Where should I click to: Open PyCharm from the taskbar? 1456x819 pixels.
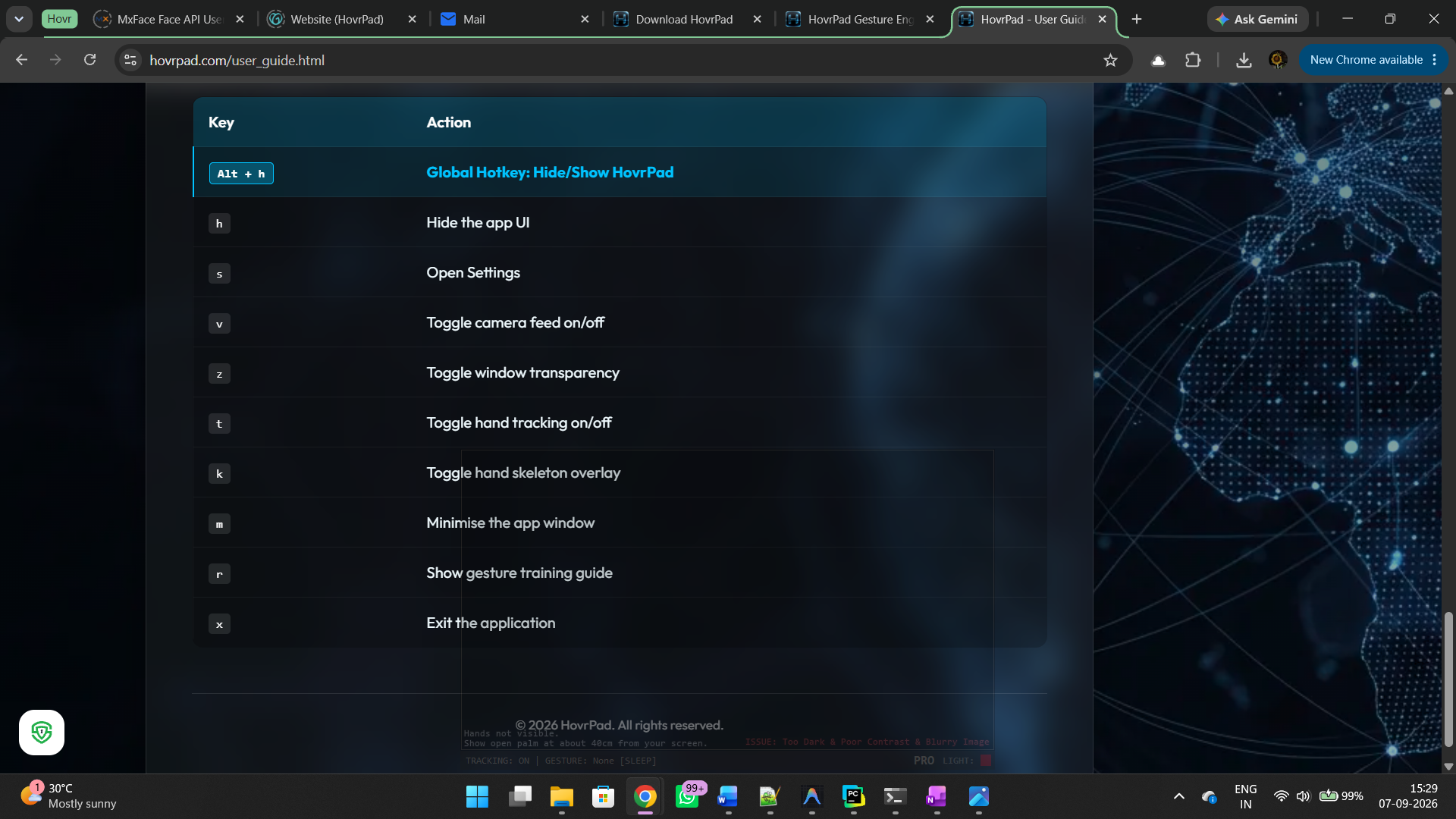(853, 797)
